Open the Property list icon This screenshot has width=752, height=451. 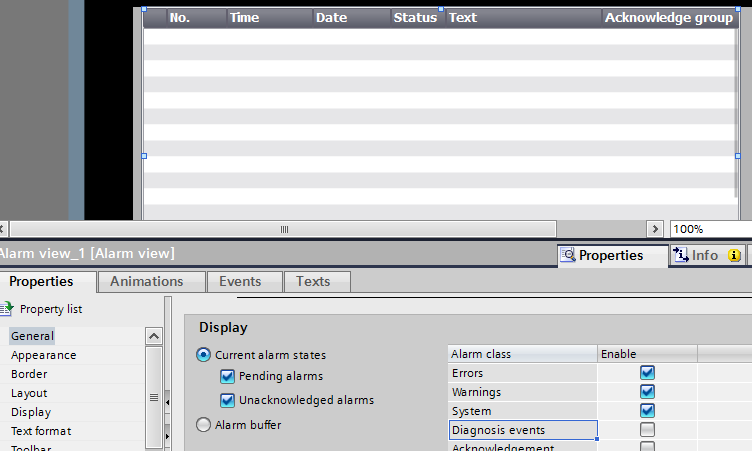pyautogui.click(x=6, y=309)
